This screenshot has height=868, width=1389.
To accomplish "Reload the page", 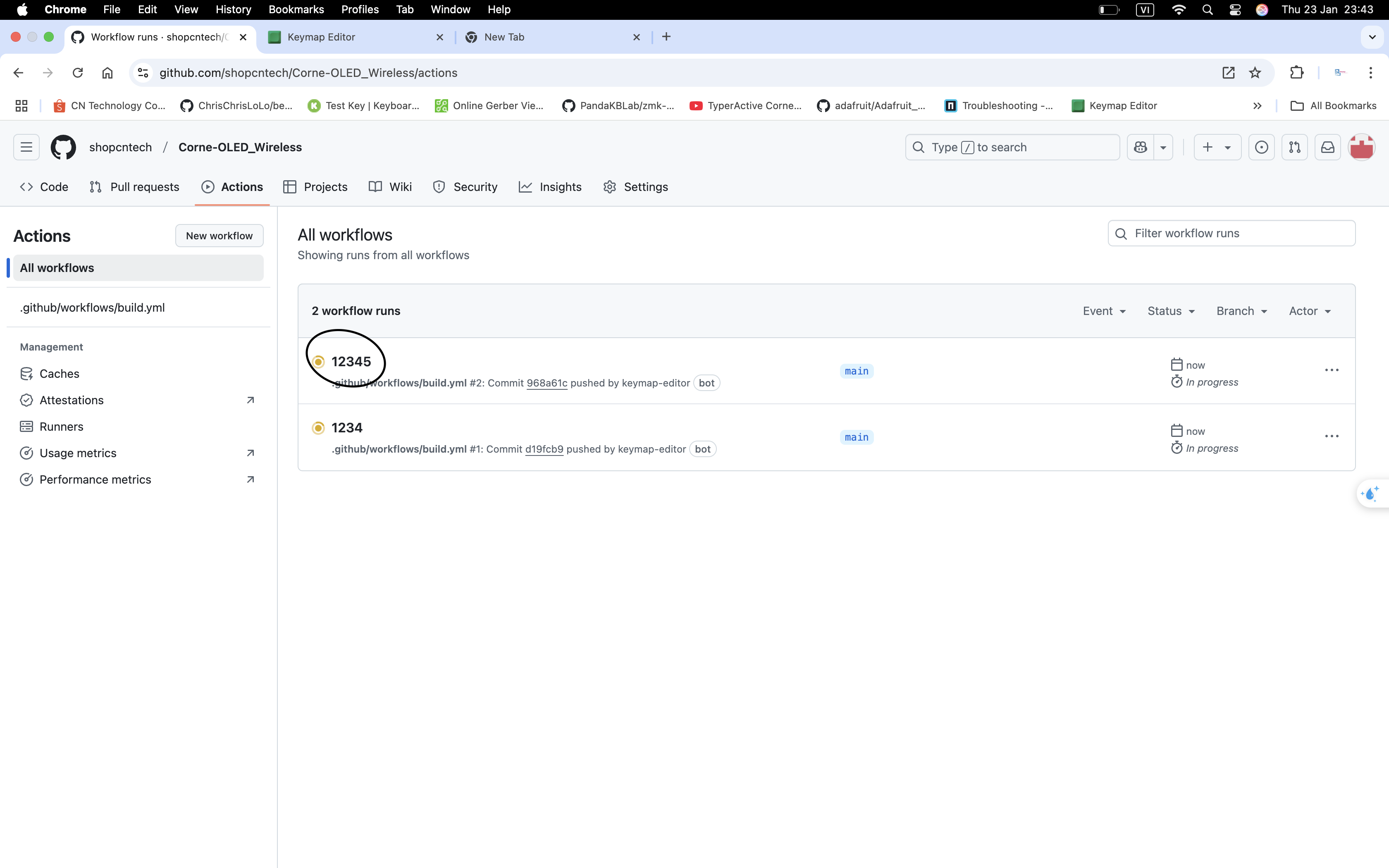I will point(77,73).
